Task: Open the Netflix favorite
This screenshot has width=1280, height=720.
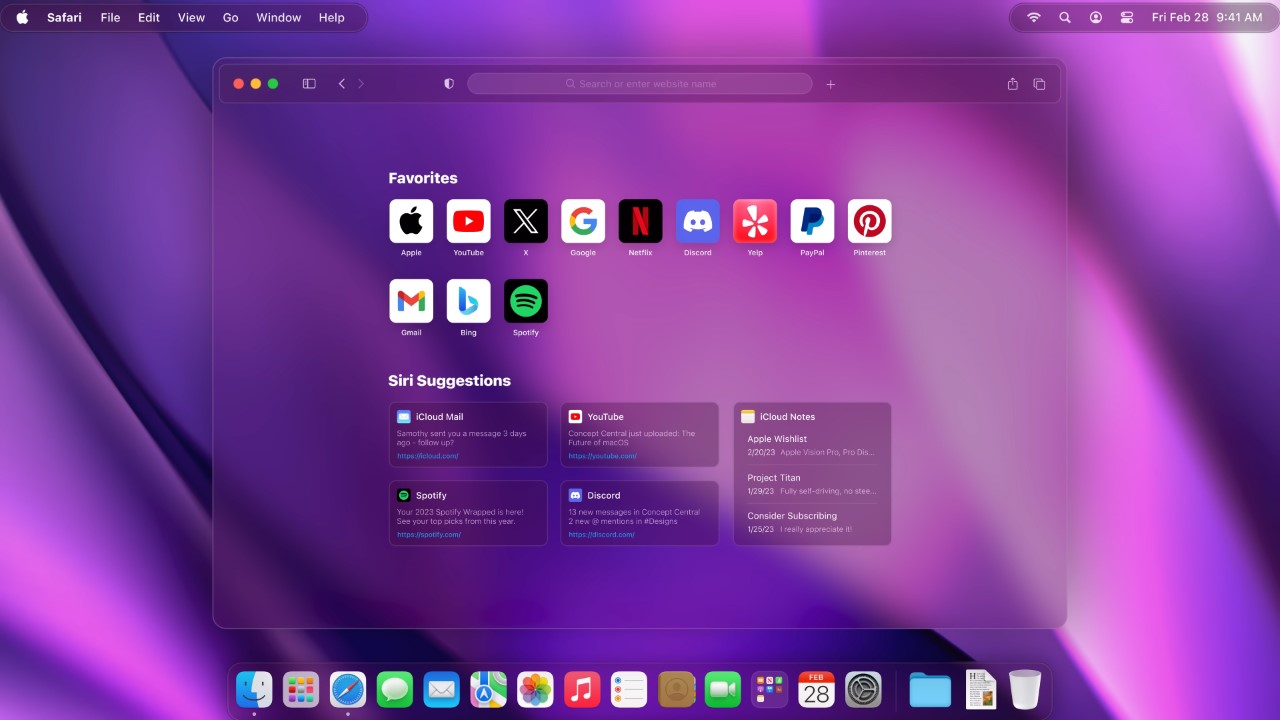Action: point(640,222)
